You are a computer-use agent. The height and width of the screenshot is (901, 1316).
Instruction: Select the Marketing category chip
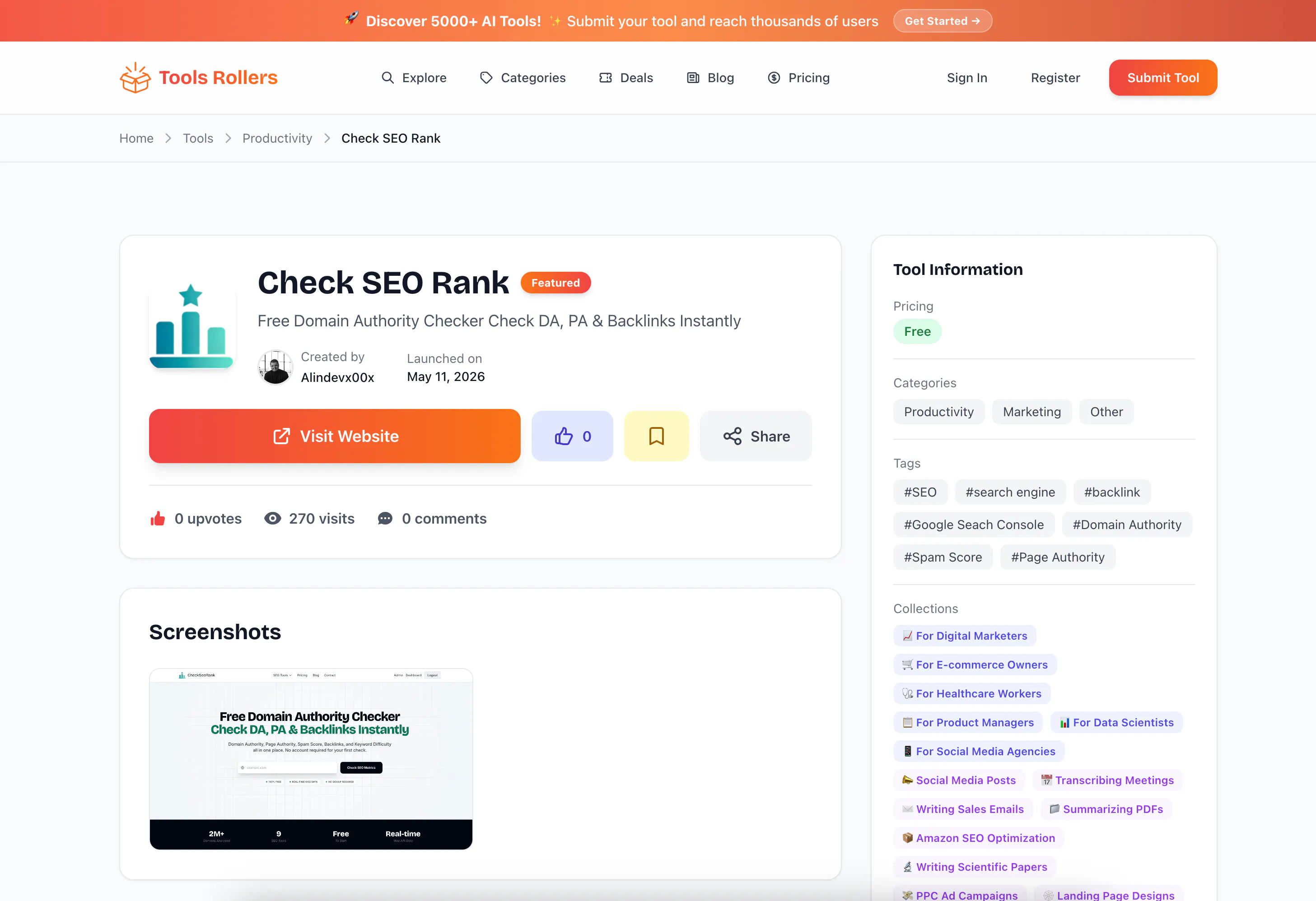point(1031,412)
